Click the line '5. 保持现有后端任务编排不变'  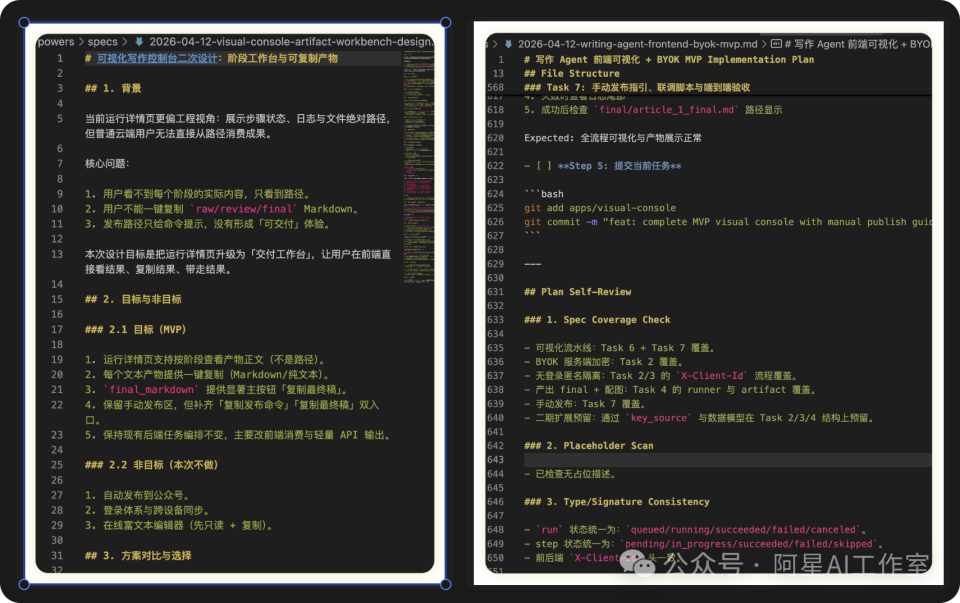pyautogui.click(x=238, y=435)
